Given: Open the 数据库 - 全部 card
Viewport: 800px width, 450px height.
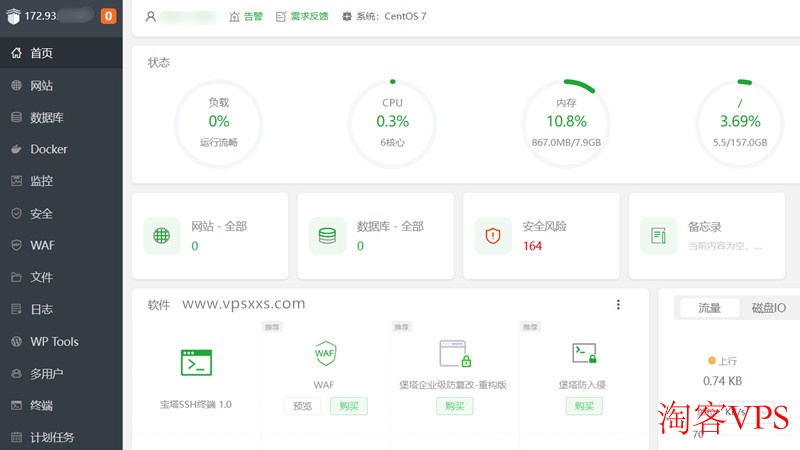Looking at the screenshot, I should [376, 236].
